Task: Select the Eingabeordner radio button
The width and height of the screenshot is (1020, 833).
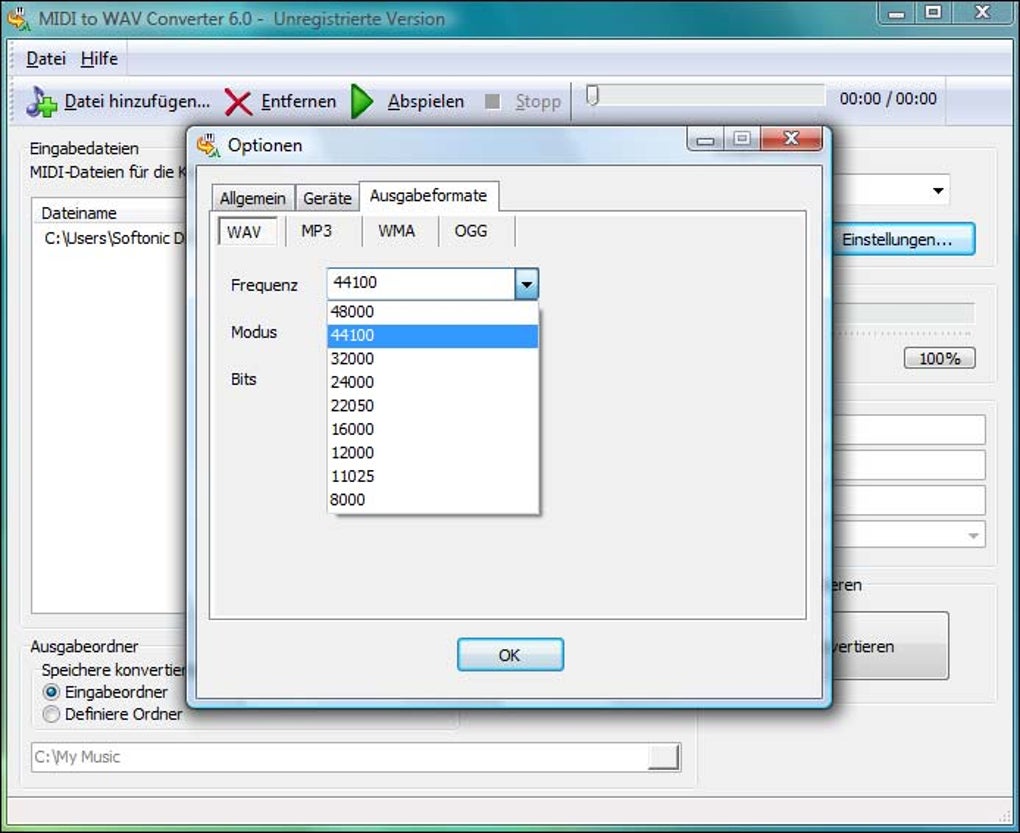Action: [51, 692]
